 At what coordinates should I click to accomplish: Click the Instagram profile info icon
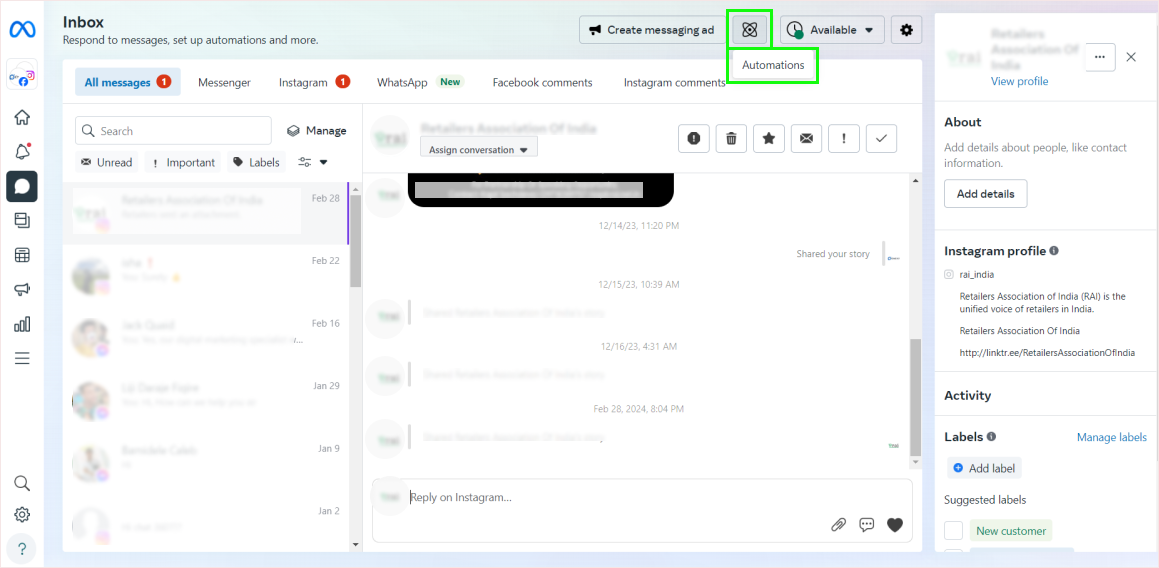[1054, 251]
